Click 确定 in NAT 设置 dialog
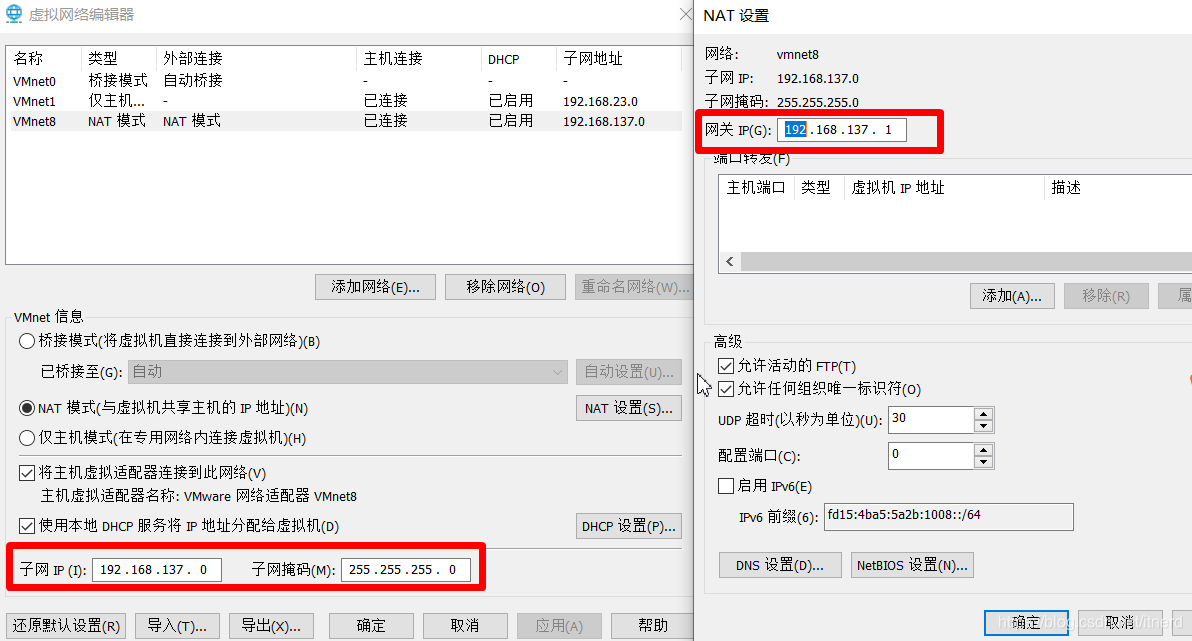 [1026, 623]
